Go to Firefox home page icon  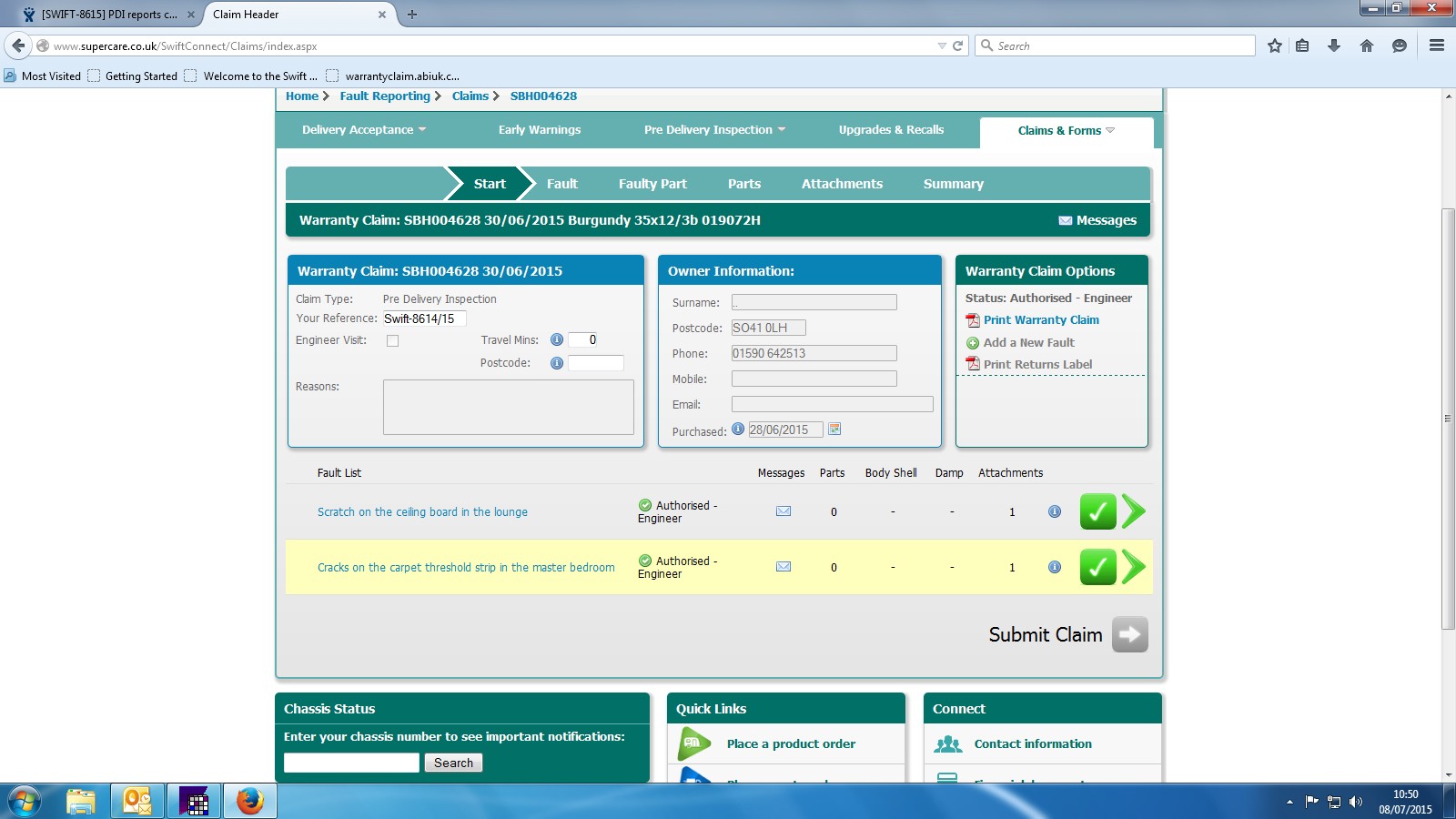(x=1367, y=45)
